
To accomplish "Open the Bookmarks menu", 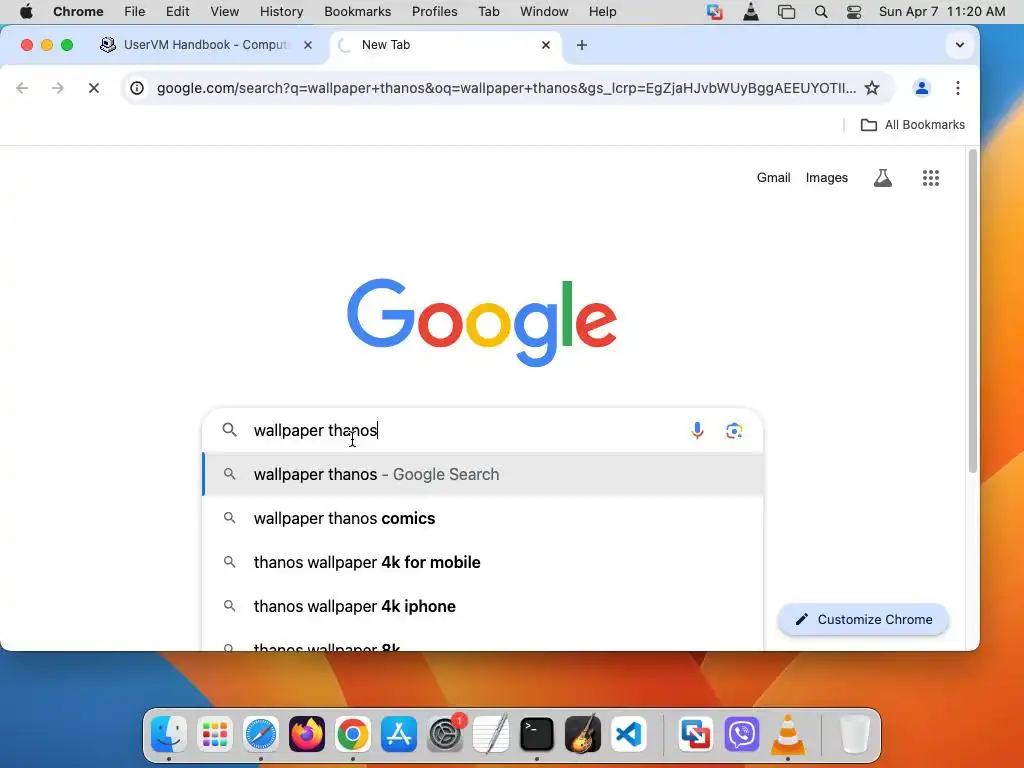I will click(357, 12).
